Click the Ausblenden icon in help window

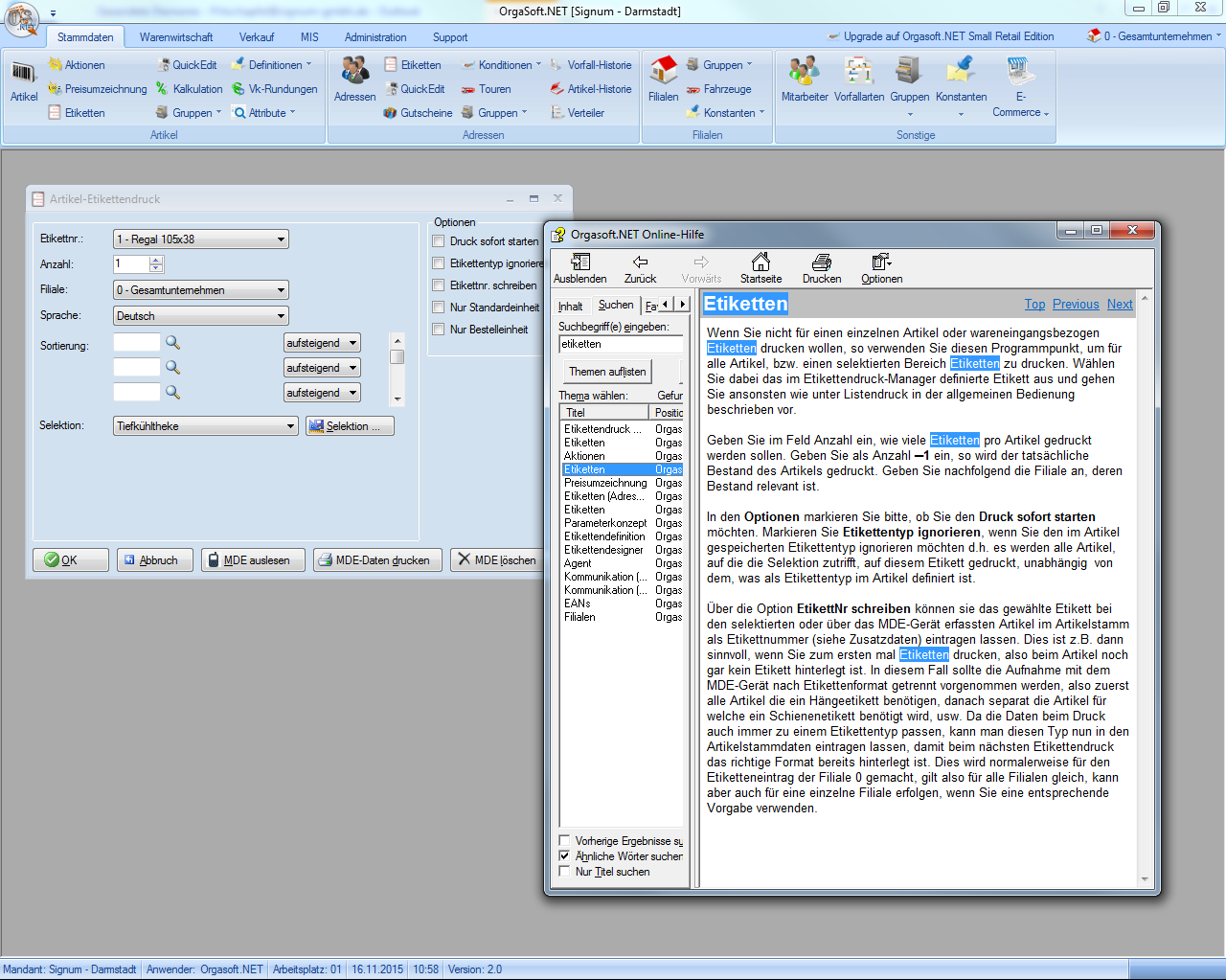[x=579, y=262]
